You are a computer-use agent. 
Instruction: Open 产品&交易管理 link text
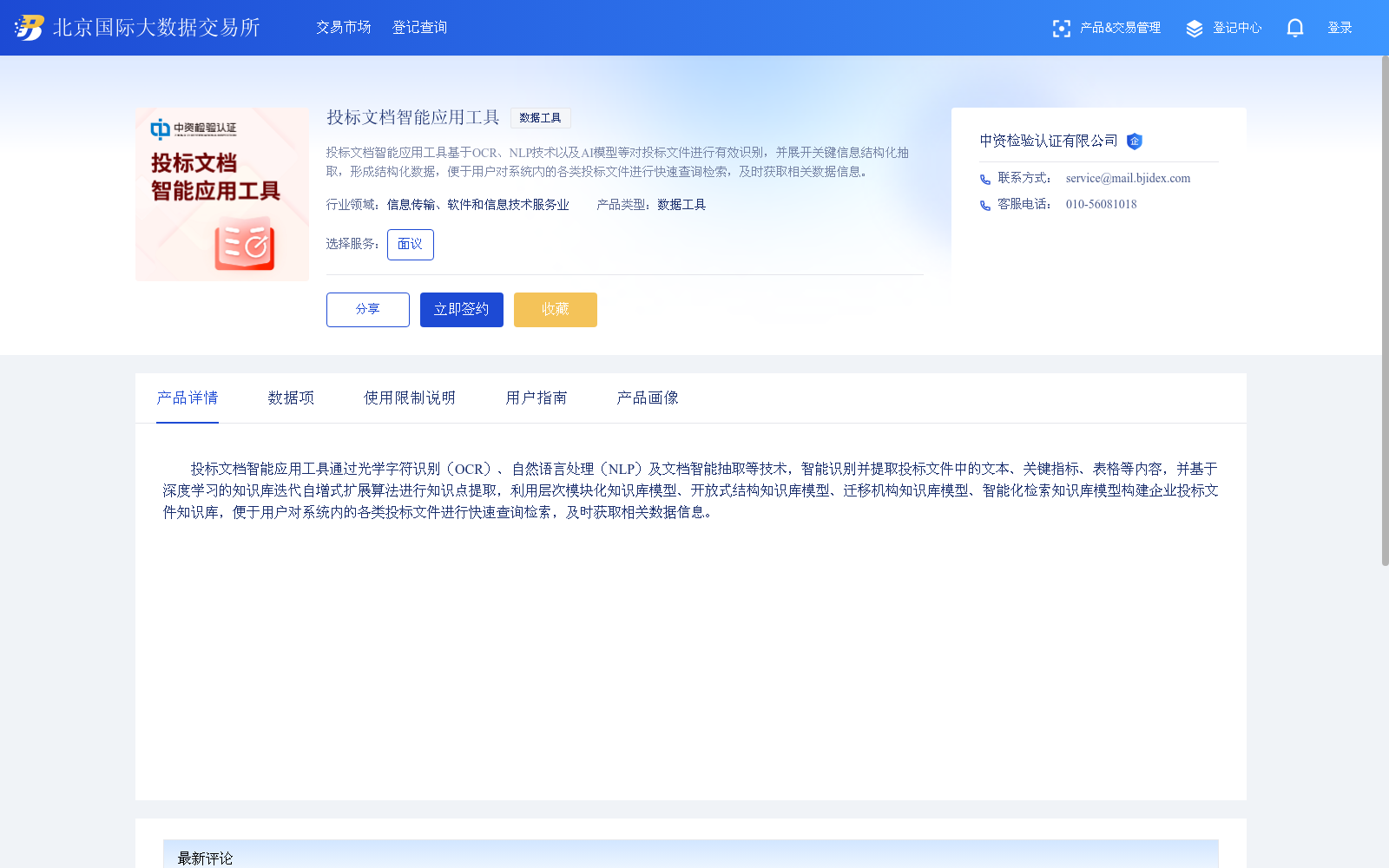[1120, 28]
